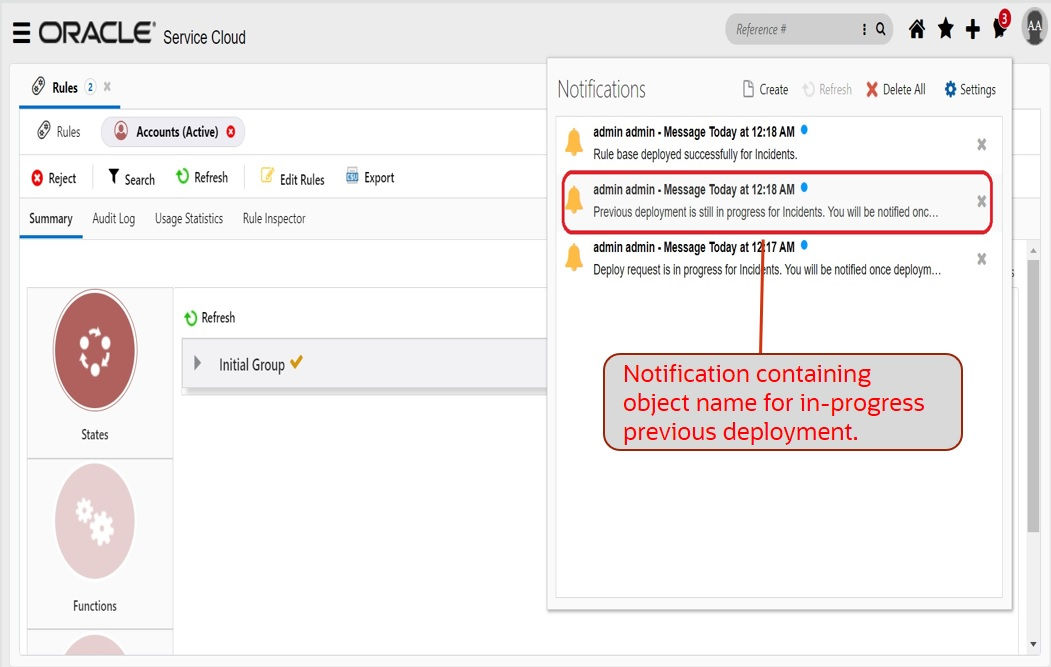
Task: Switch to the Audit Log tab
Action: tap(113, 219)
